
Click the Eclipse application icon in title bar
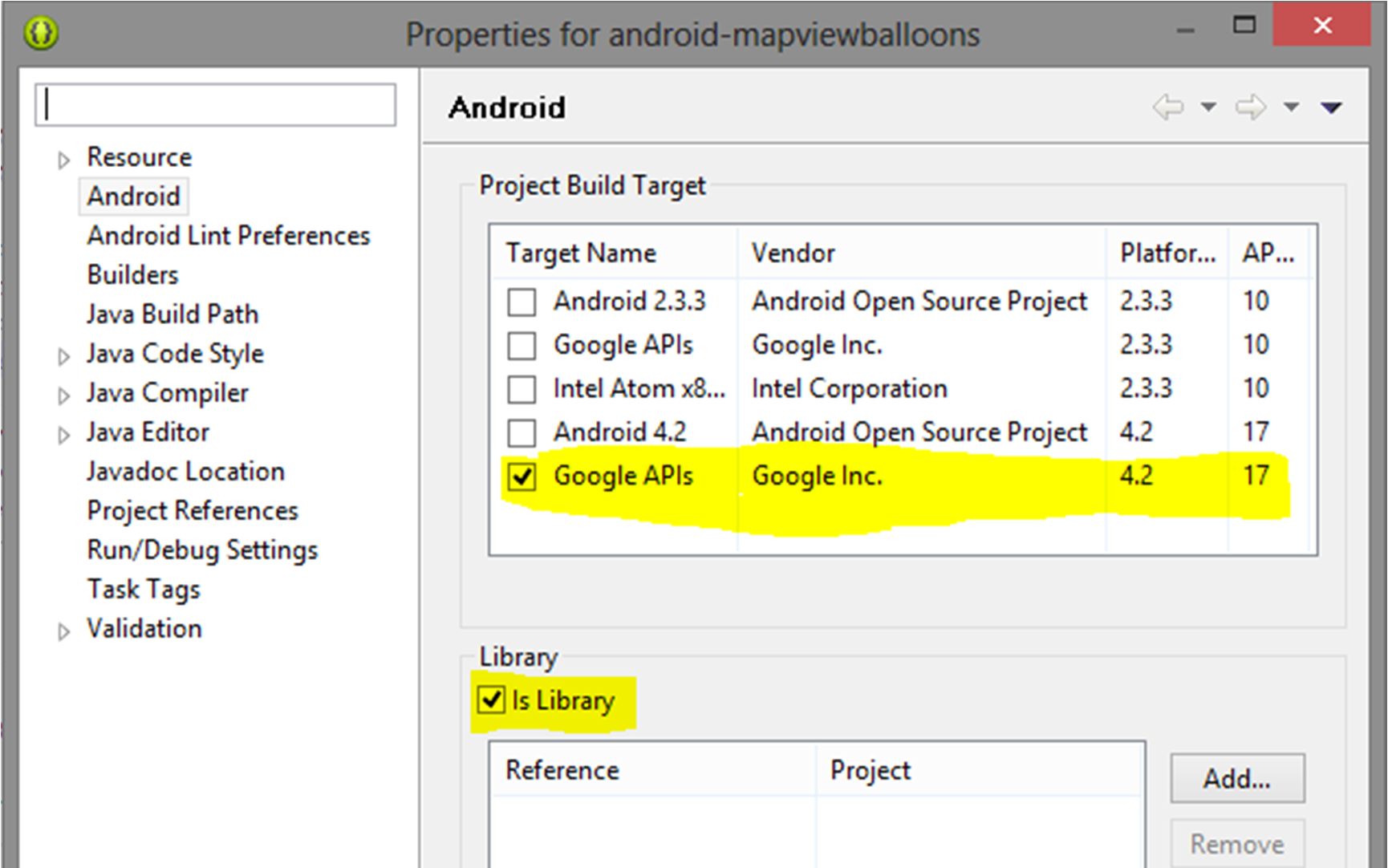pos(41,33)
